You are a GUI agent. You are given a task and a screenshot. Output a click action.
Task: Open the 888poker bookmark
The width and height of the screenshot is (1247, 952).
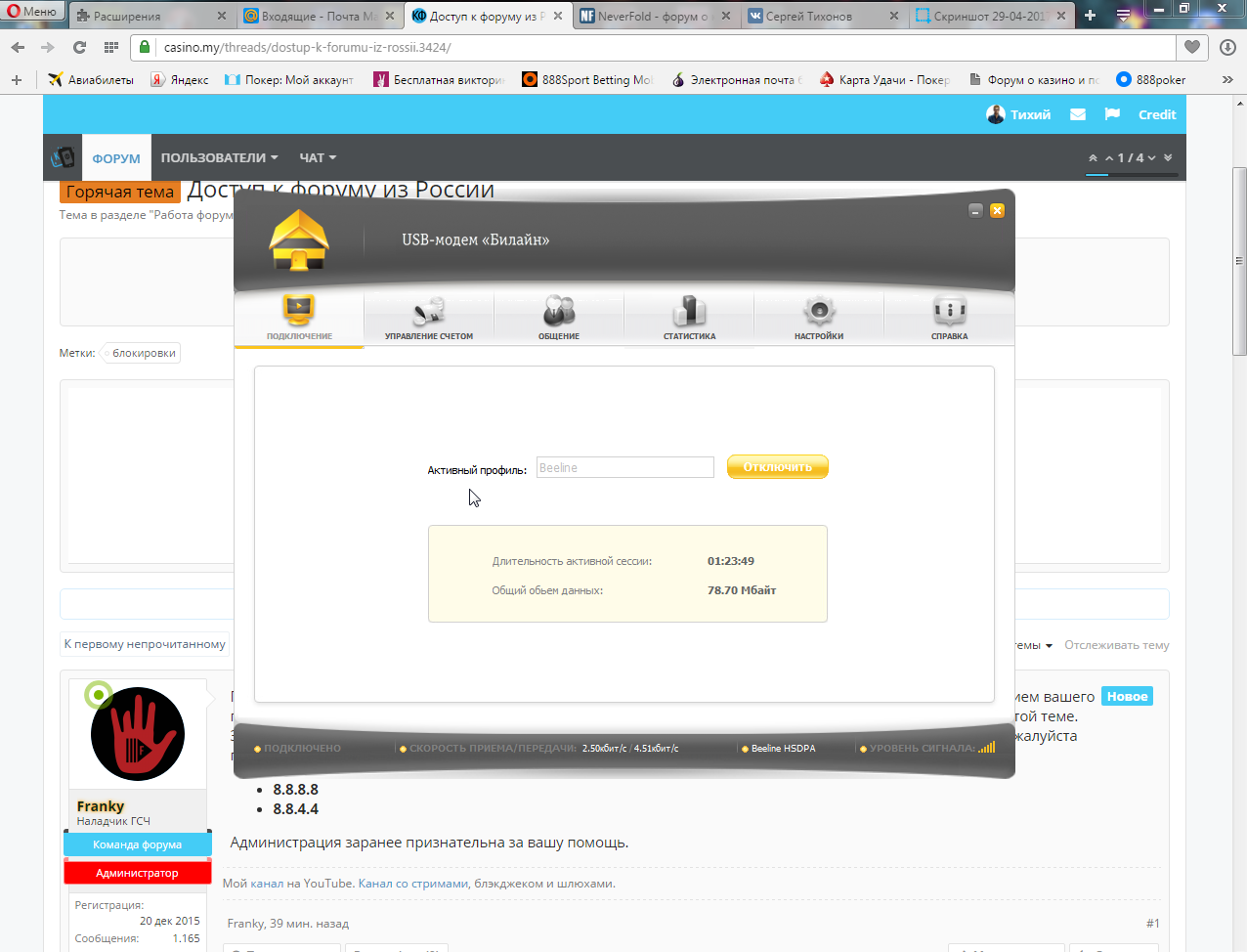[1151, 80]
